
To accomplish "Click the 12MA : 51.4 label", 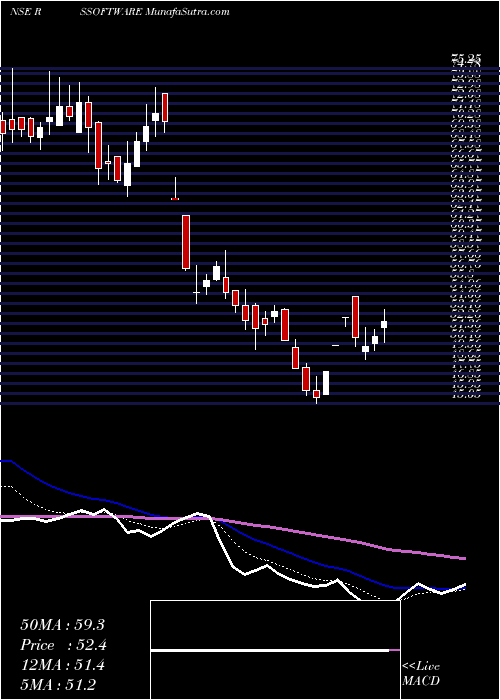I will pos(62,665).
